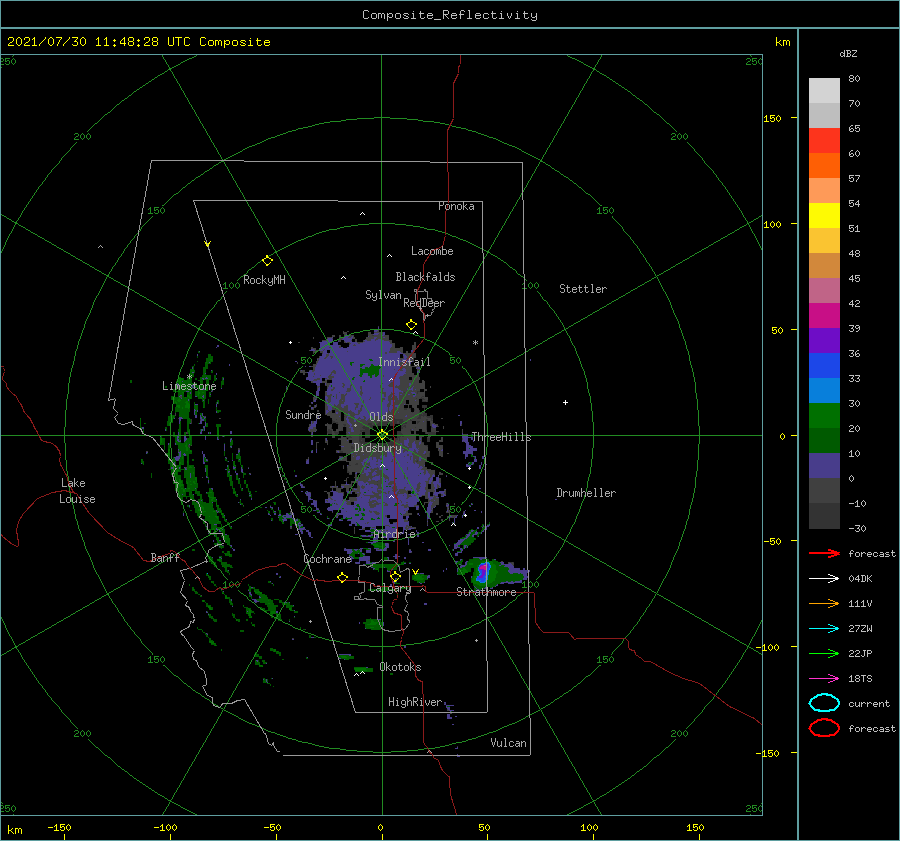Image resolution: width=900 pixels, height=841 pixels.
Task: Click the ThreeHills label
Action: 501,437
